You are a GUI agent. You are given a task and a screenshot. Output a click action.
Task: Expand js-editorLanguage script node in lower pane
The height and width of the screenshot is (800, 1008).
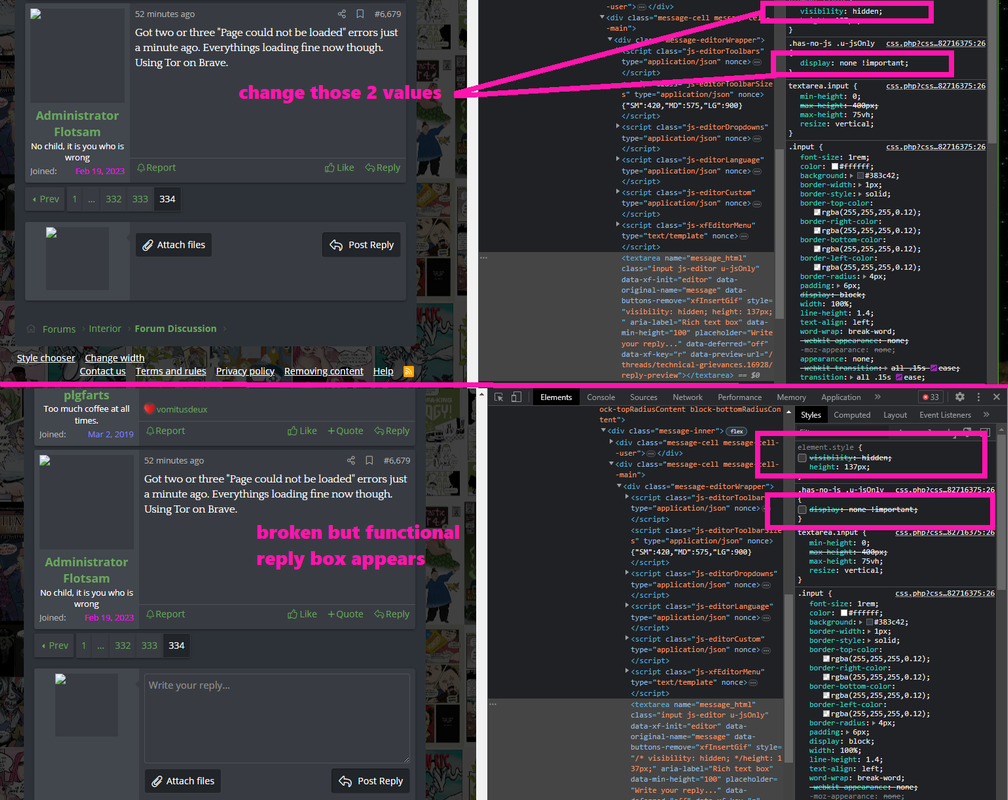click(x=627, y=606)
